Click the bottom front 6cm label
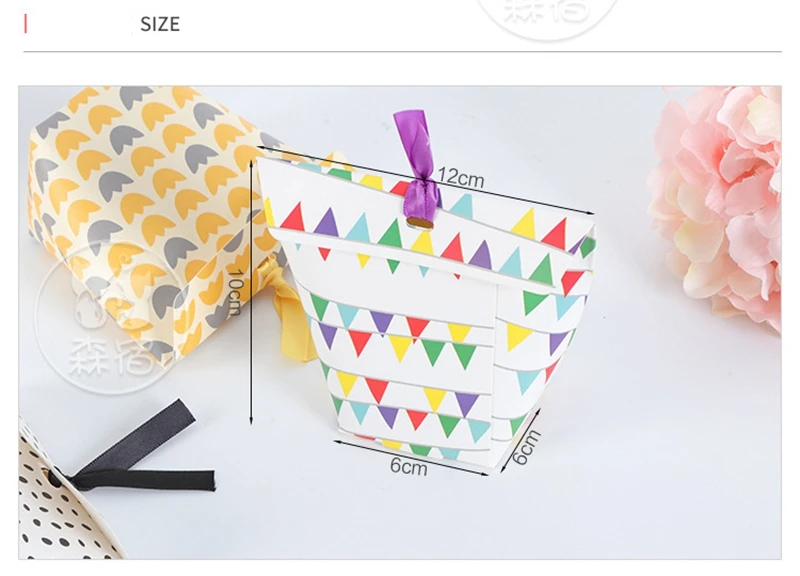 [x=408, y=466]
